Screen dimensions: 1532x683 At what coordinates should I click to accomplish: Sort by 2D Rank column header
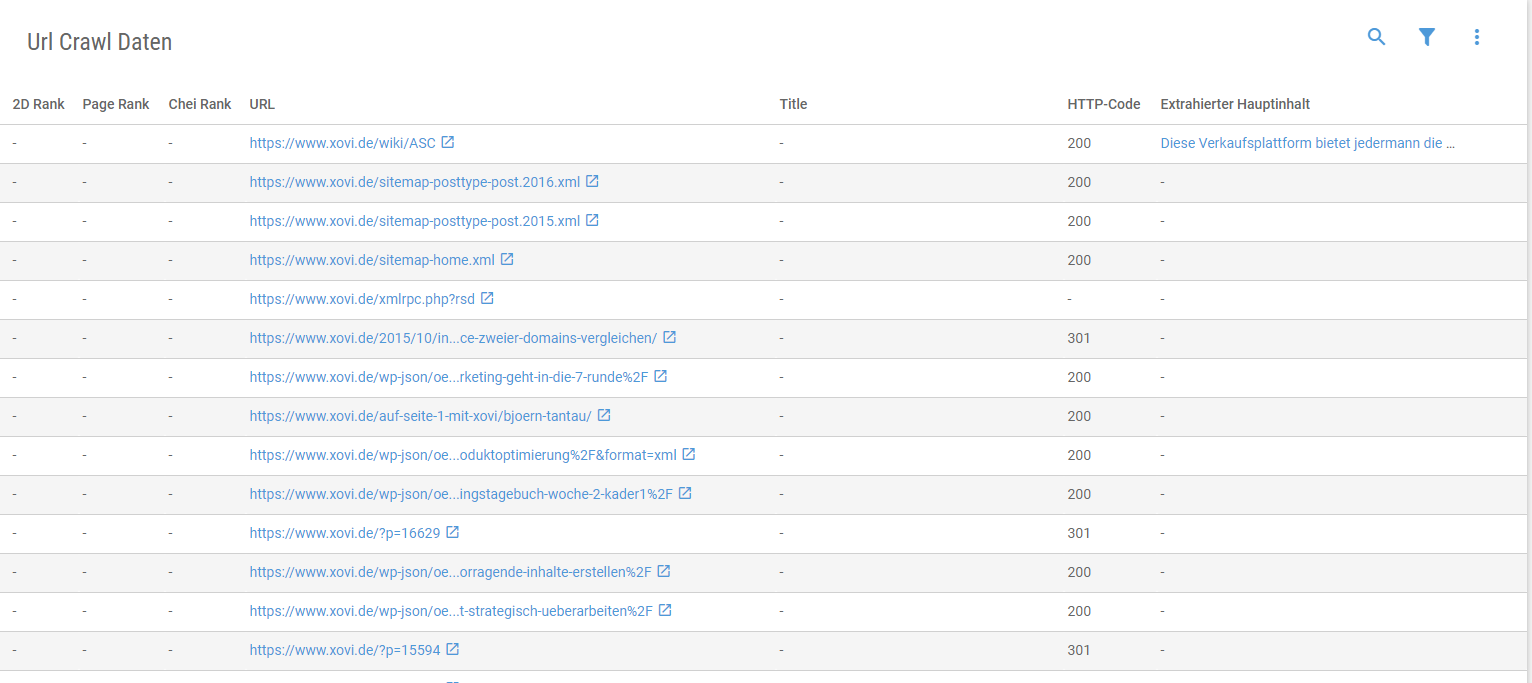tap(38, 104)
